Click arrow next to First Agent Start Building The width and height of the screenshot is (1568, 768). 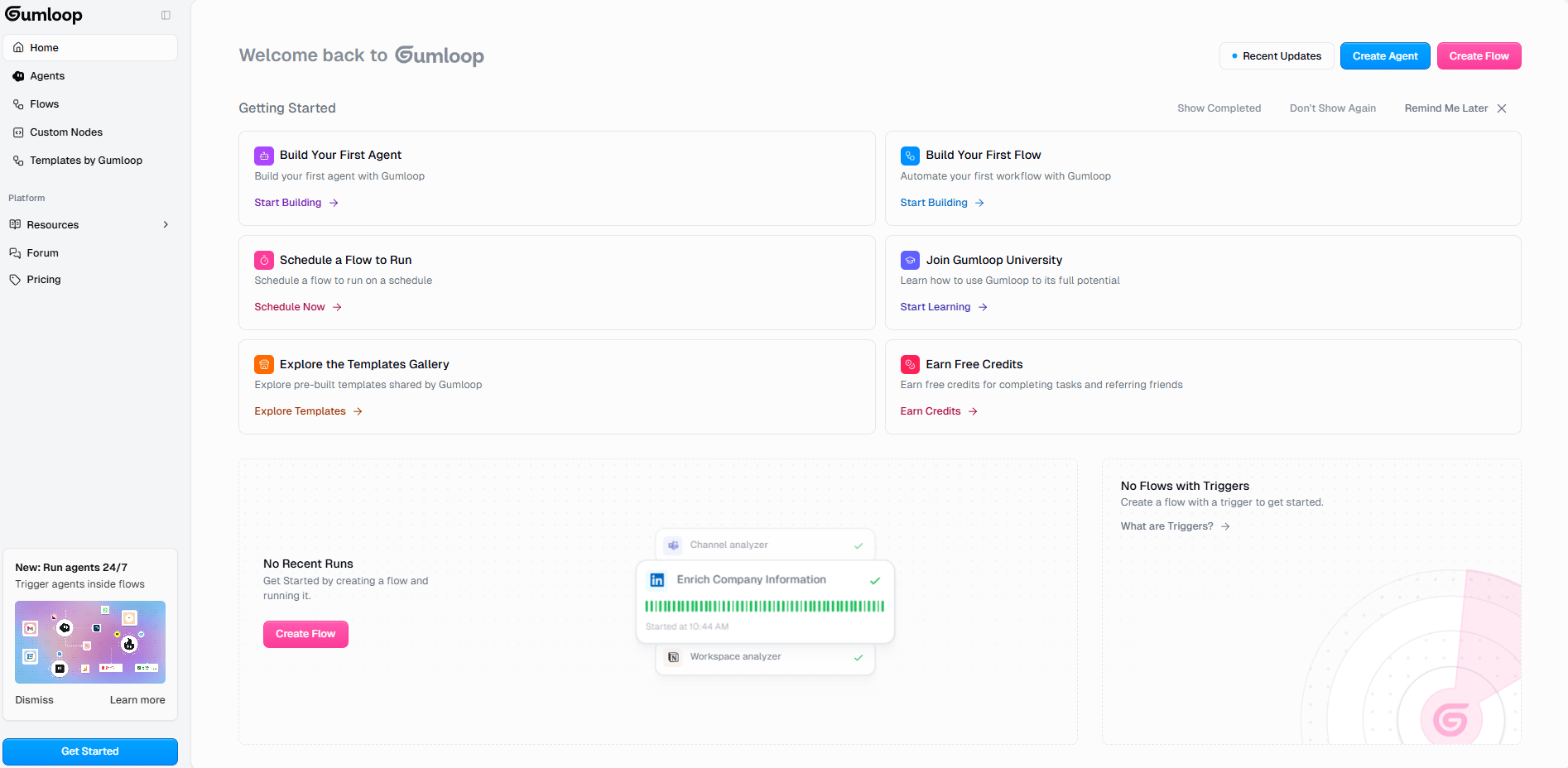(334, 203)
